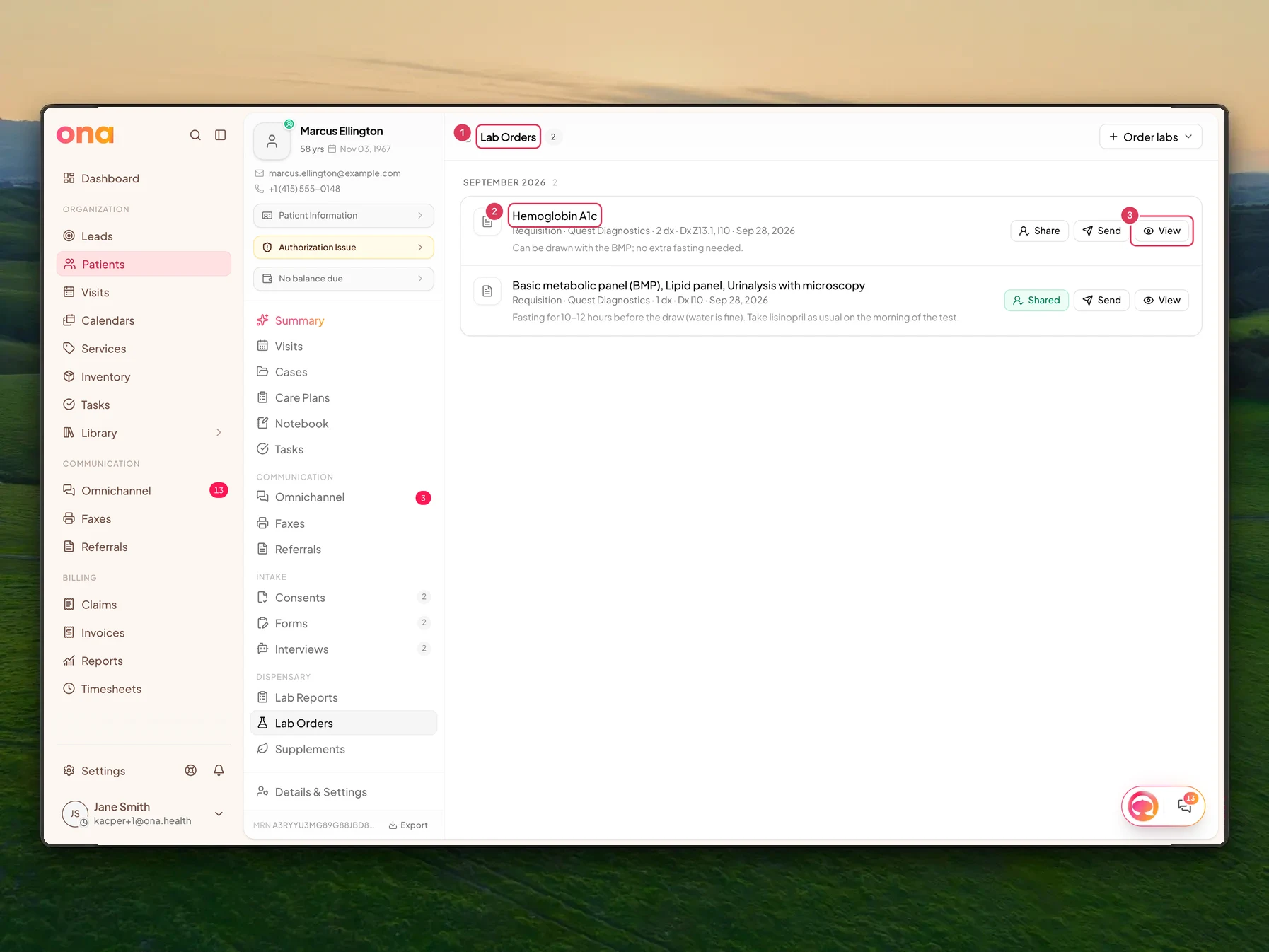This screenshot has height=952, width=1269.
Task: Go to Services section
Action: pos(144,349)
